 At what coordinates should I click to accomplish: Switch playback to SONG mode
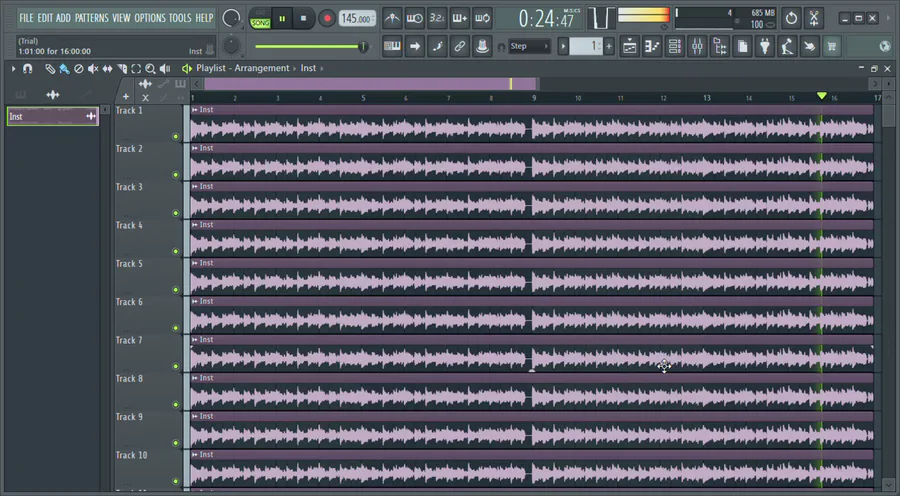tap(260, 23)
